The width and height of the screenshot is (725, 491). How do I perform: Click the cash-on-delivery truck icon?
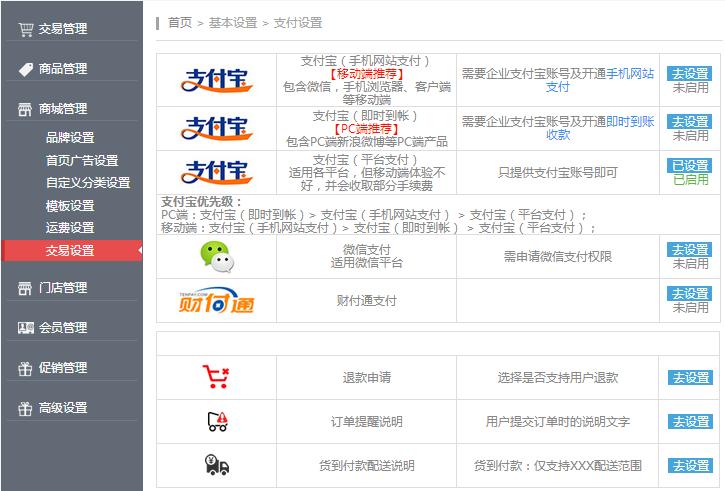(217, 465)
